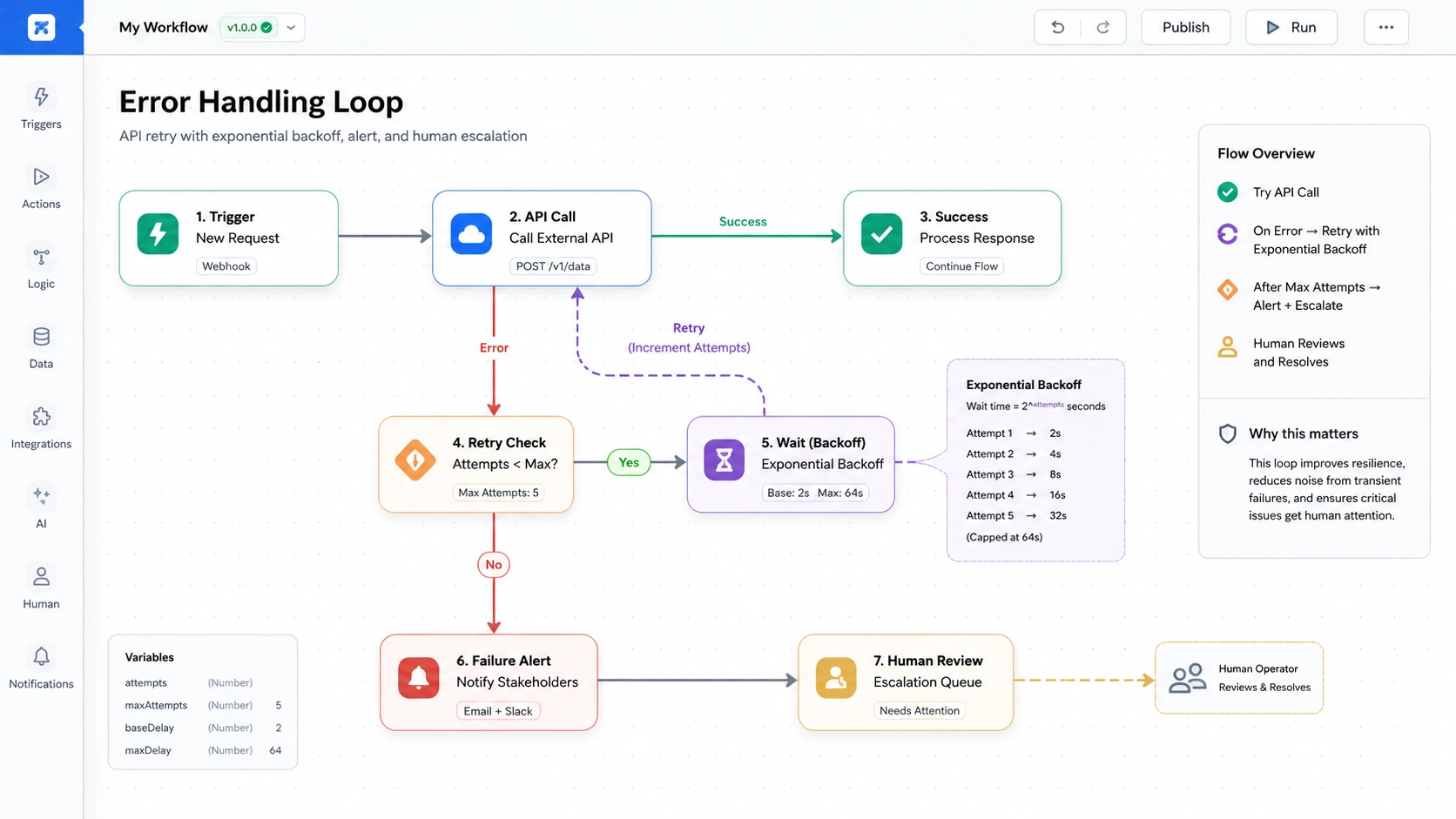Click the red bell Failure Alert icon
Viewport: 1456px width, 819px height.
pyautogui.click(x=418, y=677)
